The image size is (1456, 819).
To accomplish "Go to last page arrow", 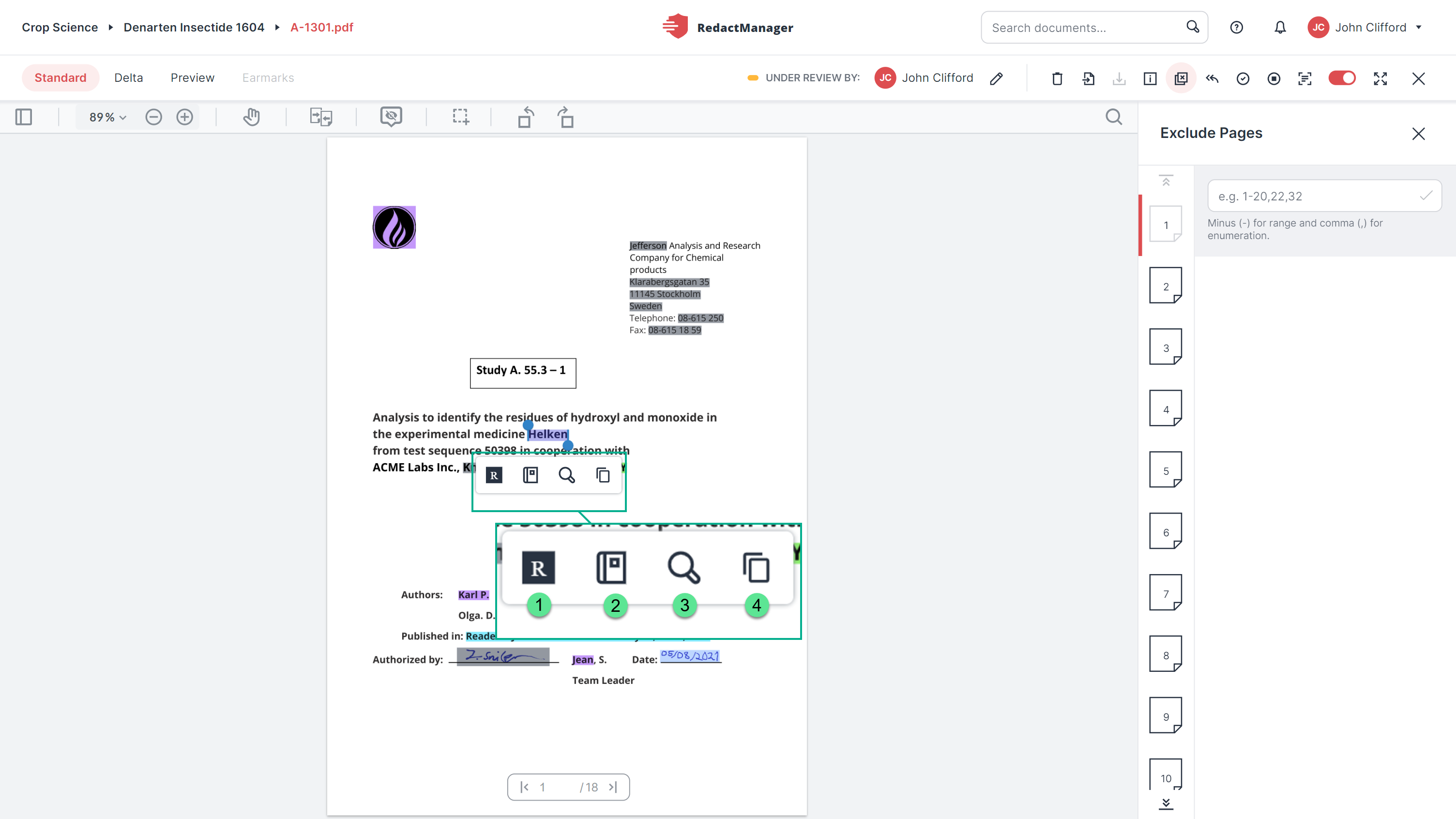I will coord(613,787).
